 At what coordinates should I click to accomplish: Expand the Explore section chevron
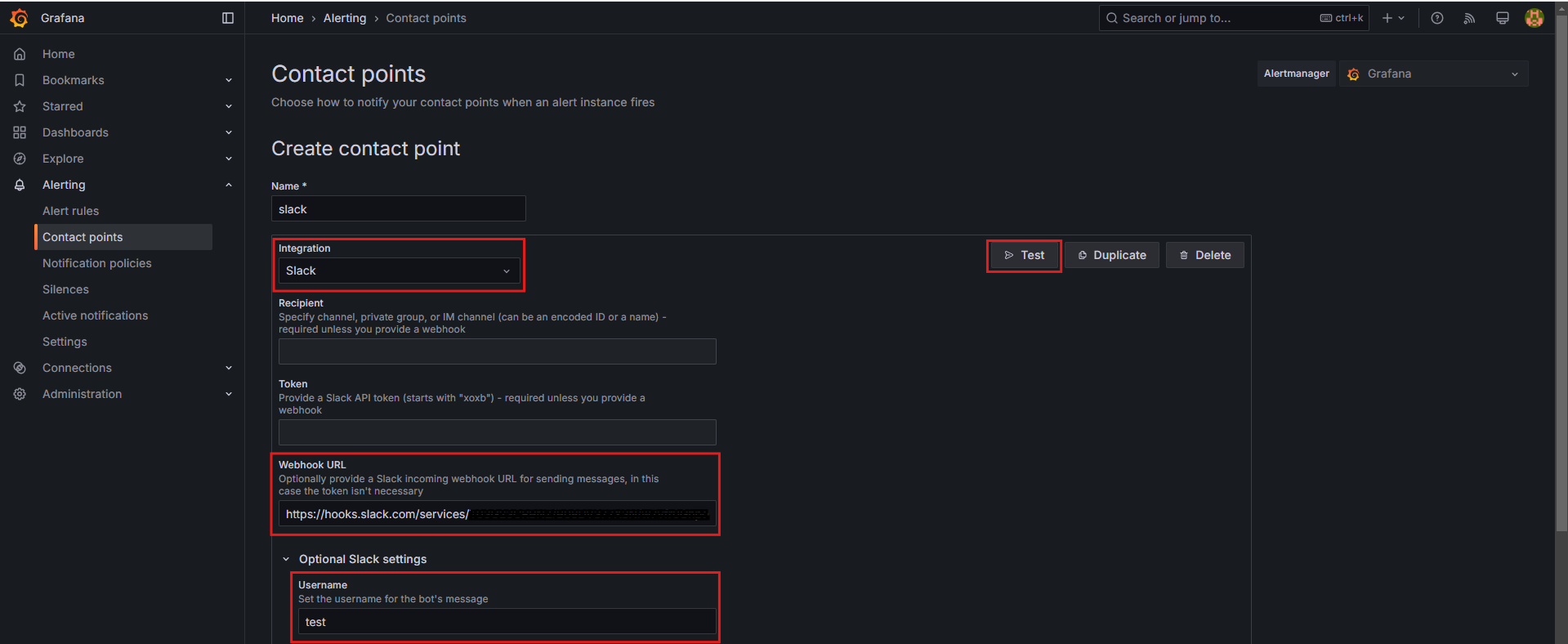click(x=229, y=159)
